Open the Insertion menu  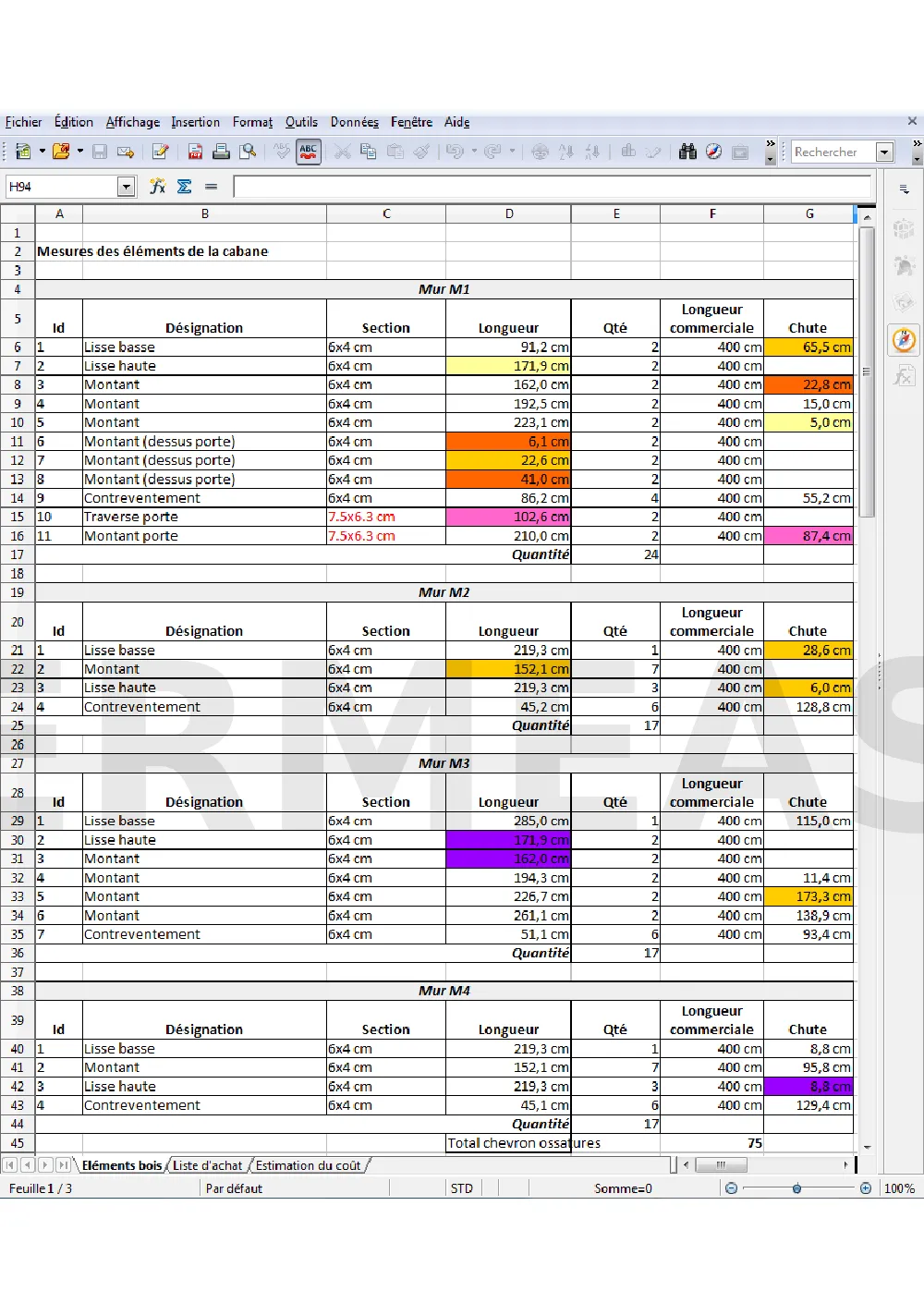click(x=195, y=122)
